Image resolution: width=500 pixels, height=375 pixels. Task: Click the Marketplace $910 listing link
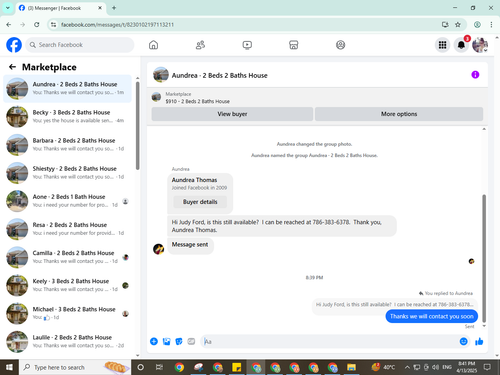click(197, 101)
